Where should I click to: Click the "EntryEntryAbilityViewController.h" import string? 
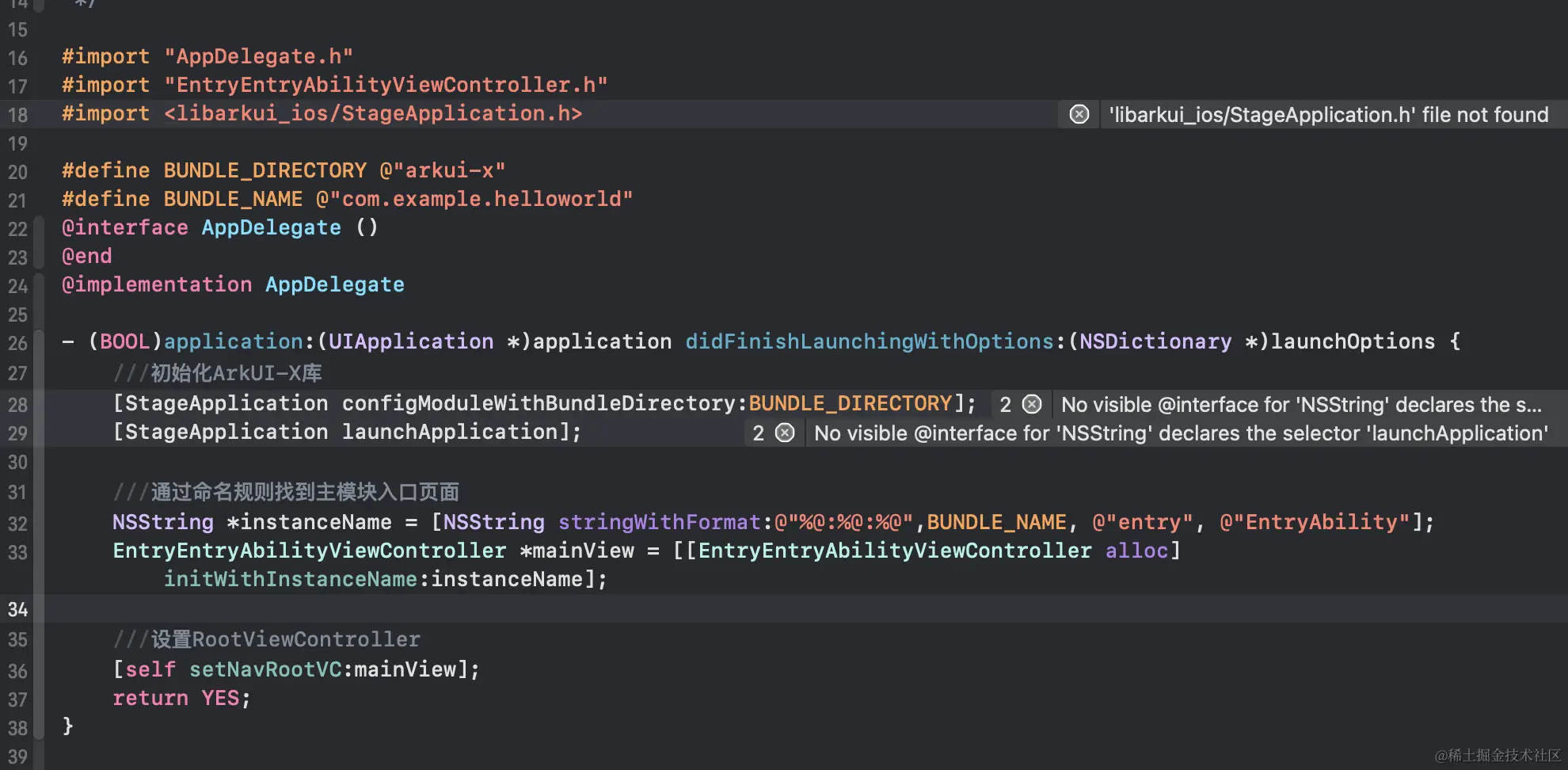coord(386,85)
